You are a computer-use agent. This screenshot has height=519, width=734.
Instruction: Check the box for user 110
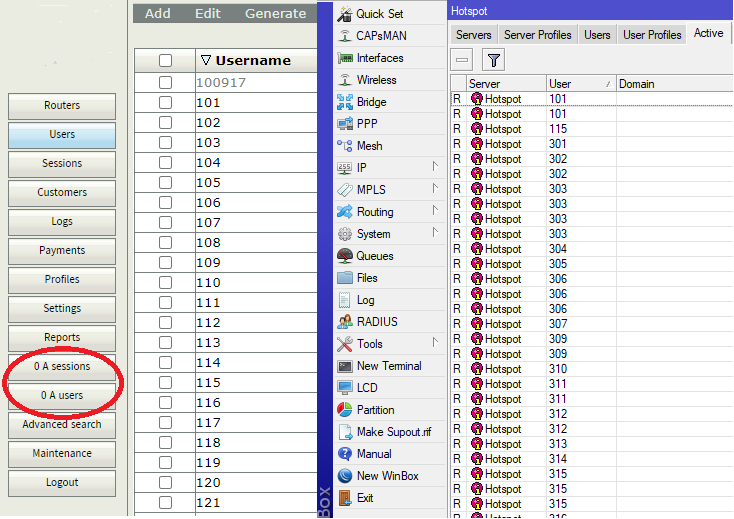point(165,283)
